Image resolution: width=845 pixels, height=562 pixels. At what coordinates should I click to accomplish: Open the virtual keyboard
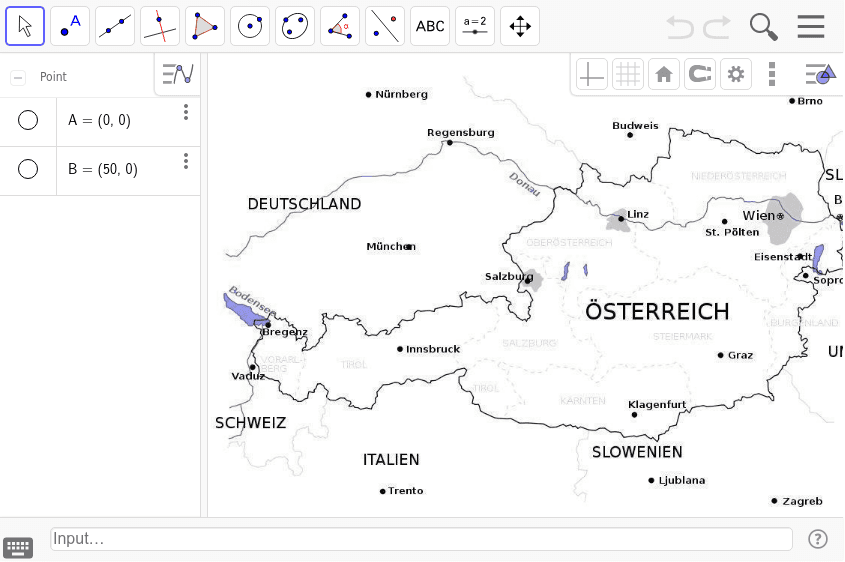[x=18, y=548]
